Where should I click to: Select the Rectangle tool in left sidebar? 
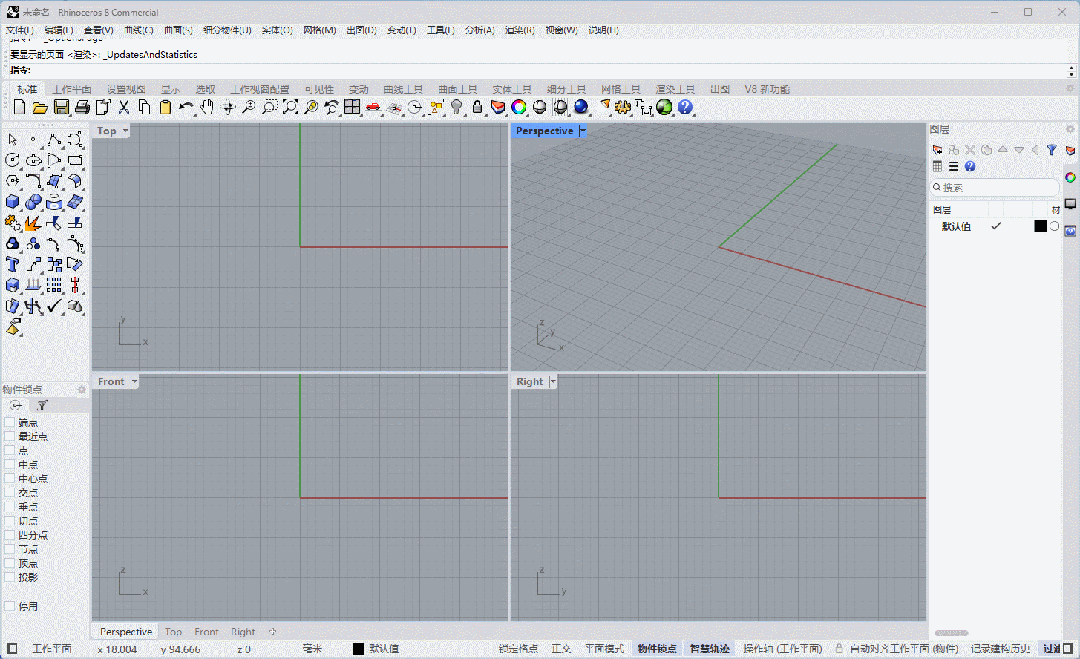point(75,160)
